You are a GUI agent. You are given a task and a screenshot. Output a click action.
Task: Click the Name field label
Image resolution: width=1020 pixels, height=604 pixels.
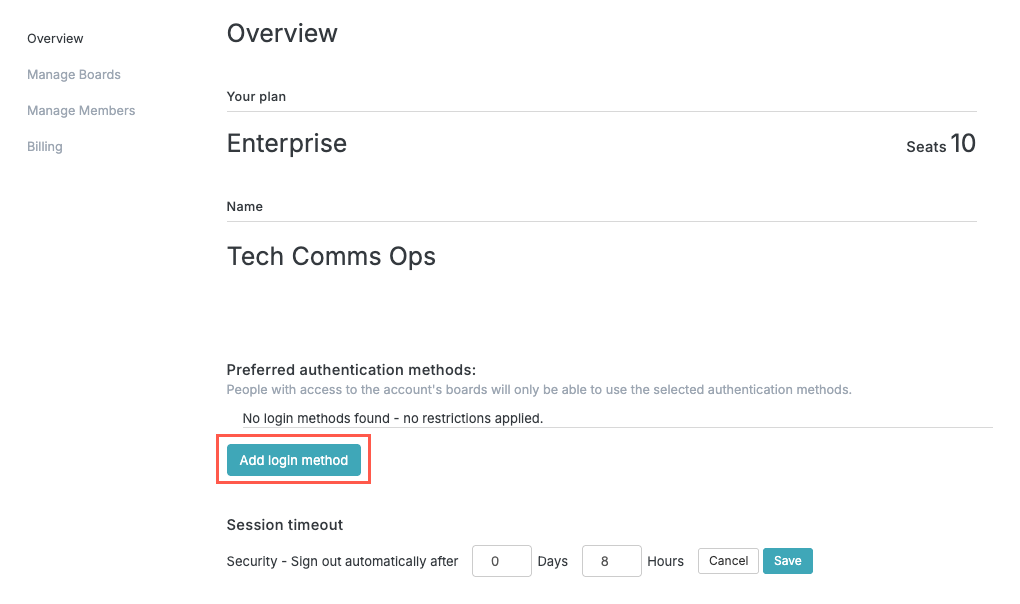coord(245,207)
